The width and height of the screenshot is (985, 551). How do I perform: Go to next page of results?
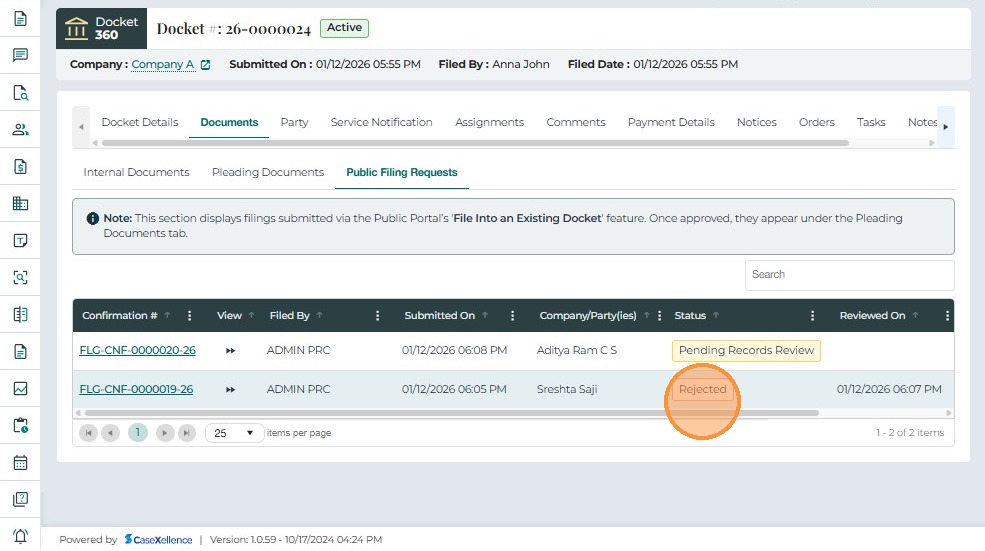(165, 433)
